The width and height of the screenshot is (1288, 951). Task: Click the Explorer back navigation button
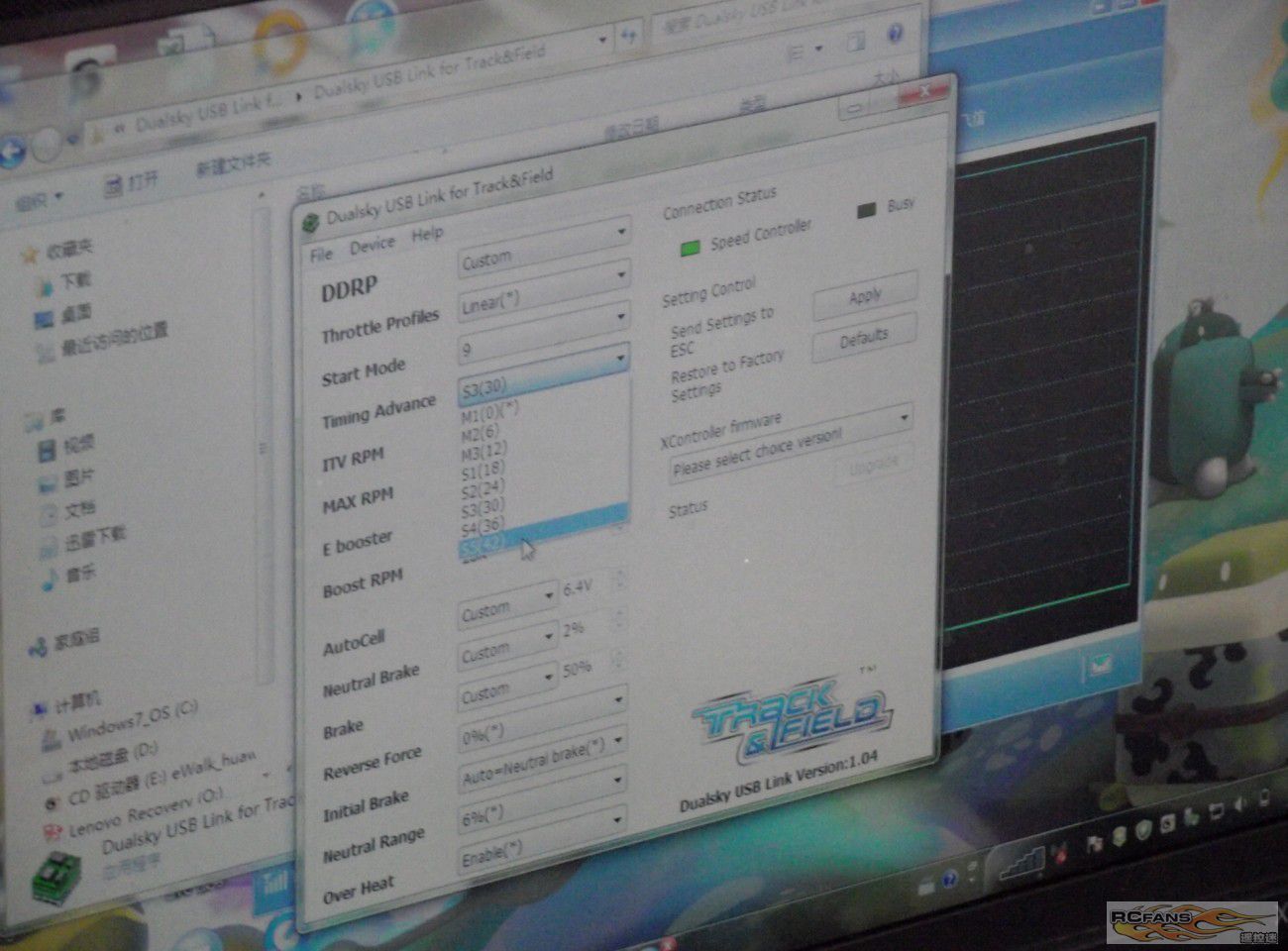(x=11, y=152)
